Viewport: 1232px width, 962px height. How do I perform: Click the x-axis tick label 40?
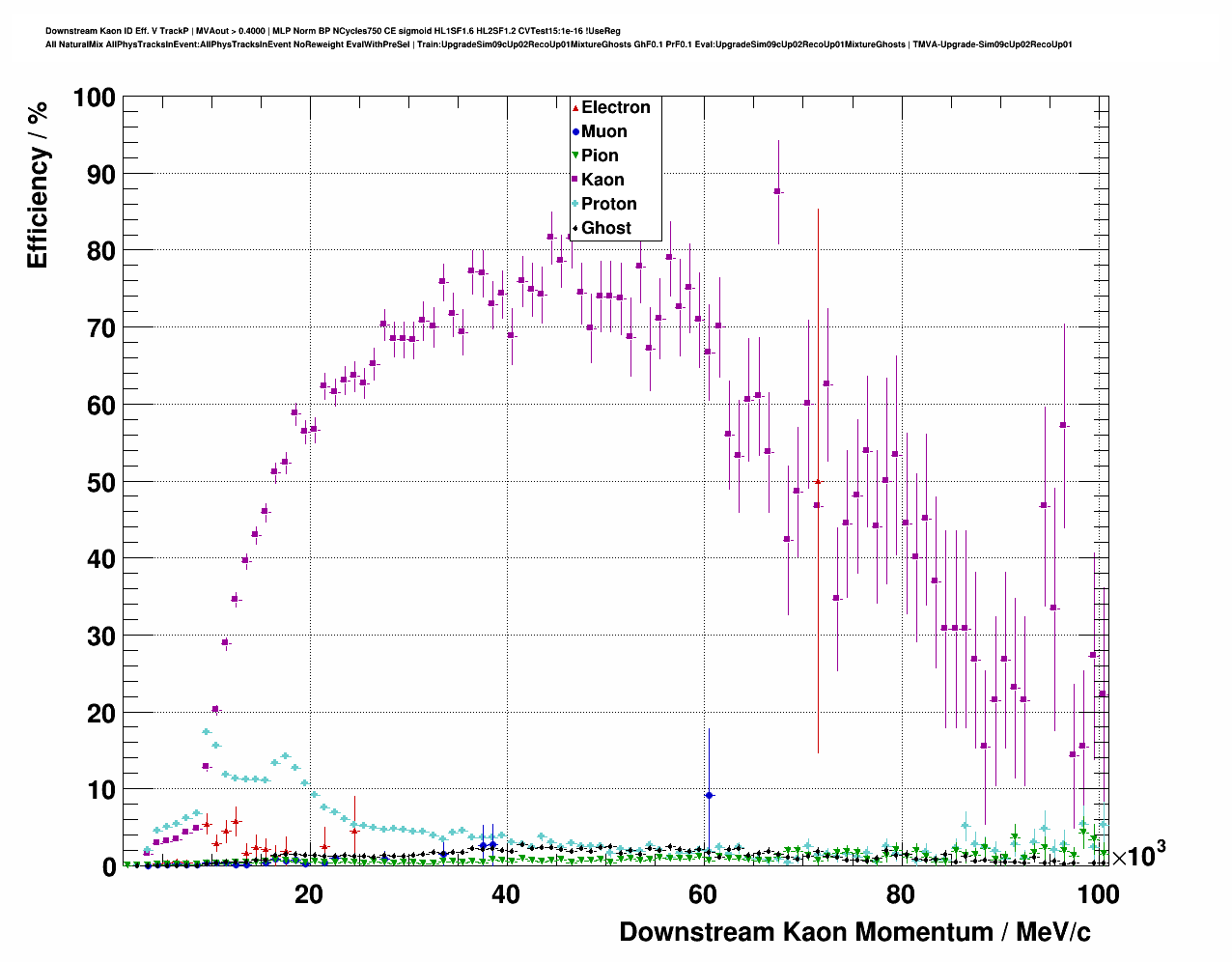coord(506,894)
